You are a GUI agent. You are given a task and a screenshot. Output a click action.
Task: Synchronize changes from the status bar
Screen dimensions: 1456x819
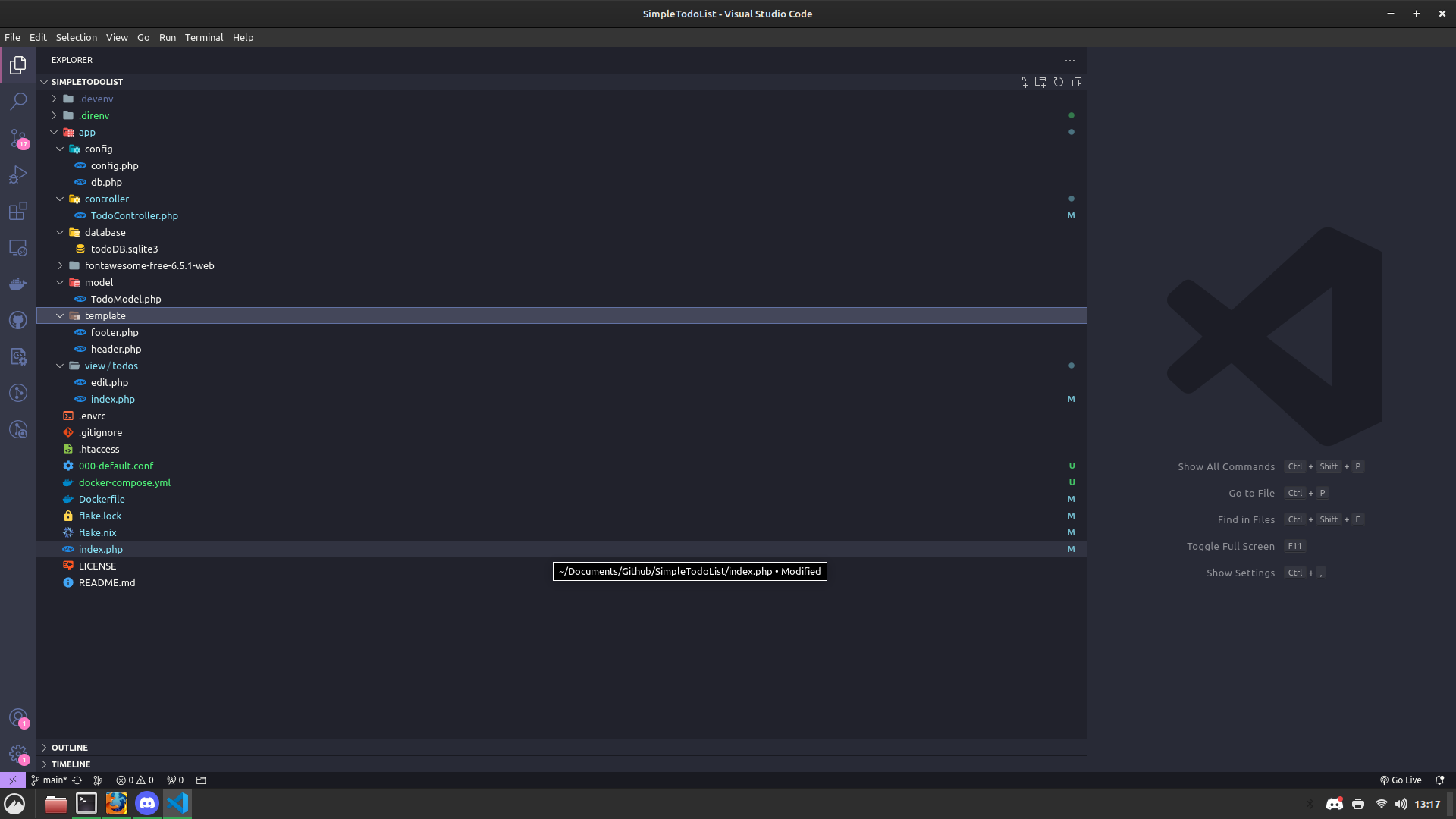(77, 780)
